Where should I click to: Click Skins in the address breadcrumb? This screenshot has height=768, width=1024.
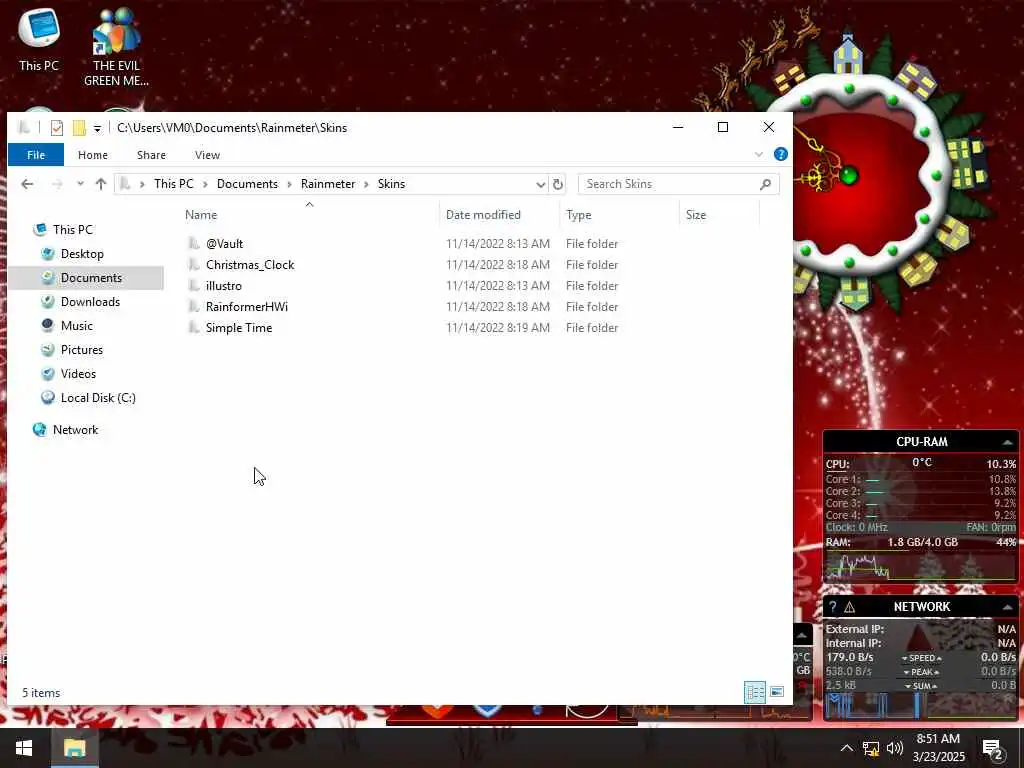tap(391, 184)
